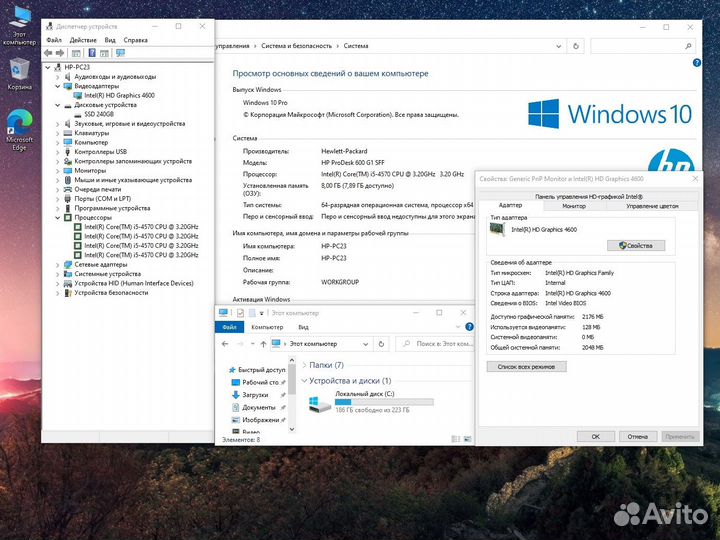Click the search field in System window
The width and height of the screenshot is (720, 540).
coord(643,46)
